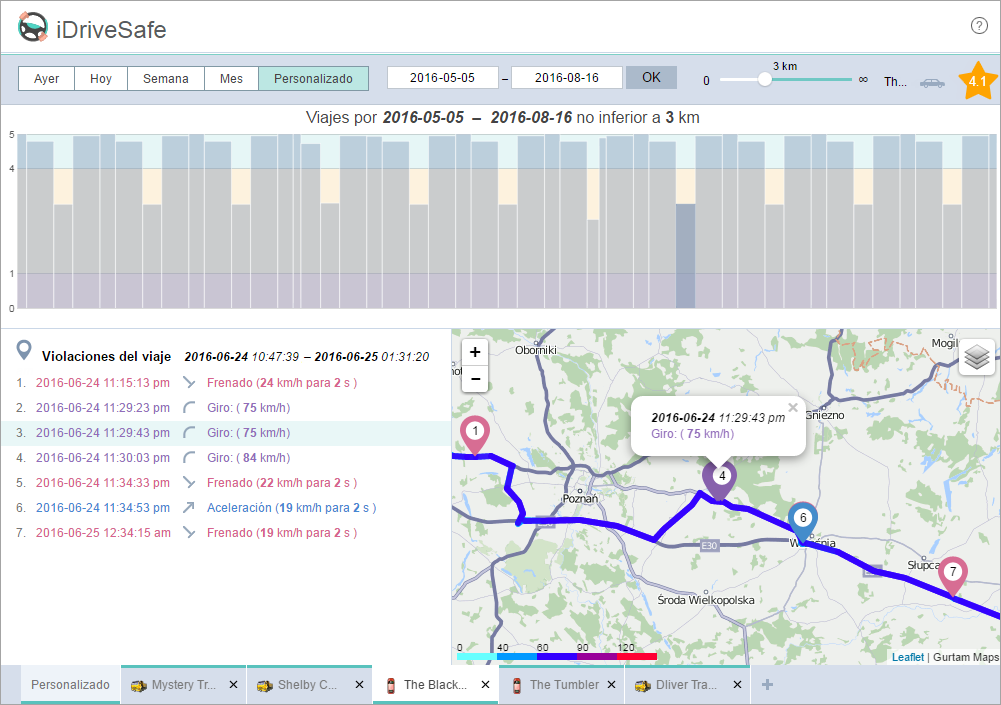This screenshot has height=705, width=1001.
Task: Zoom out on the map
Action: 475,379
